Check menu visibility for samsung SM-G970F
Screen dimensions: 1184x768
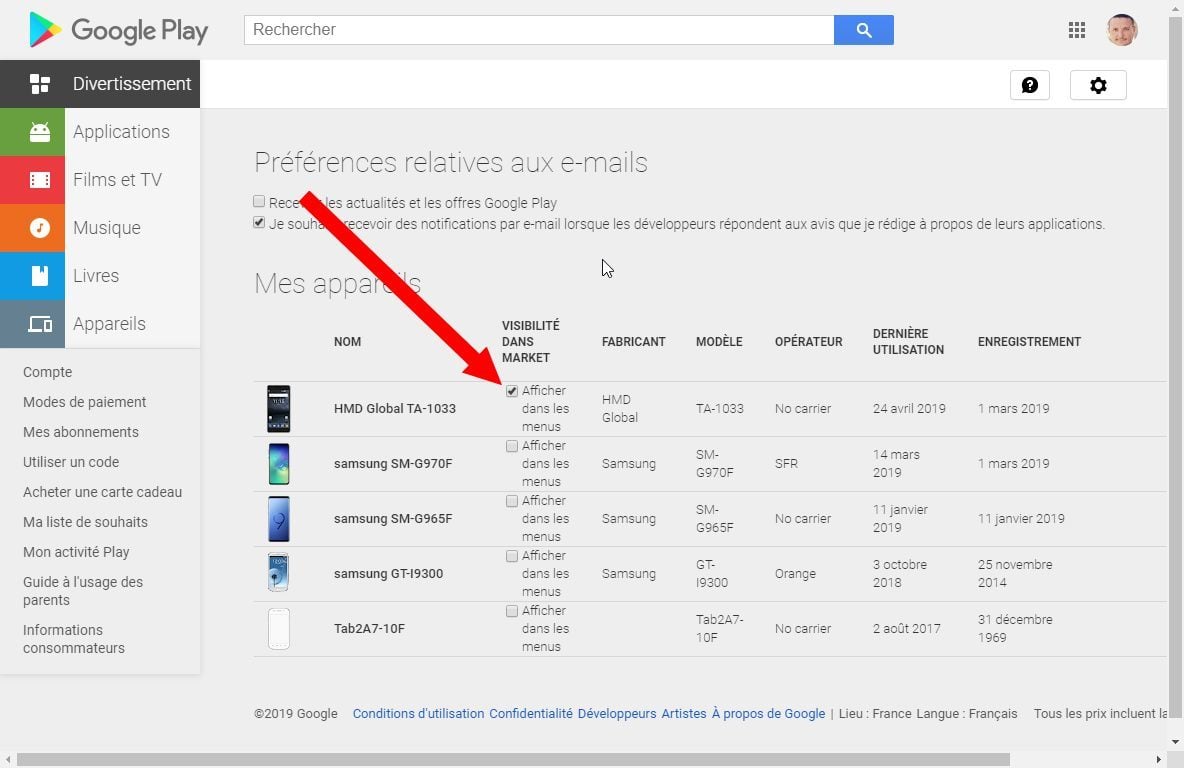tap(512, 446)
